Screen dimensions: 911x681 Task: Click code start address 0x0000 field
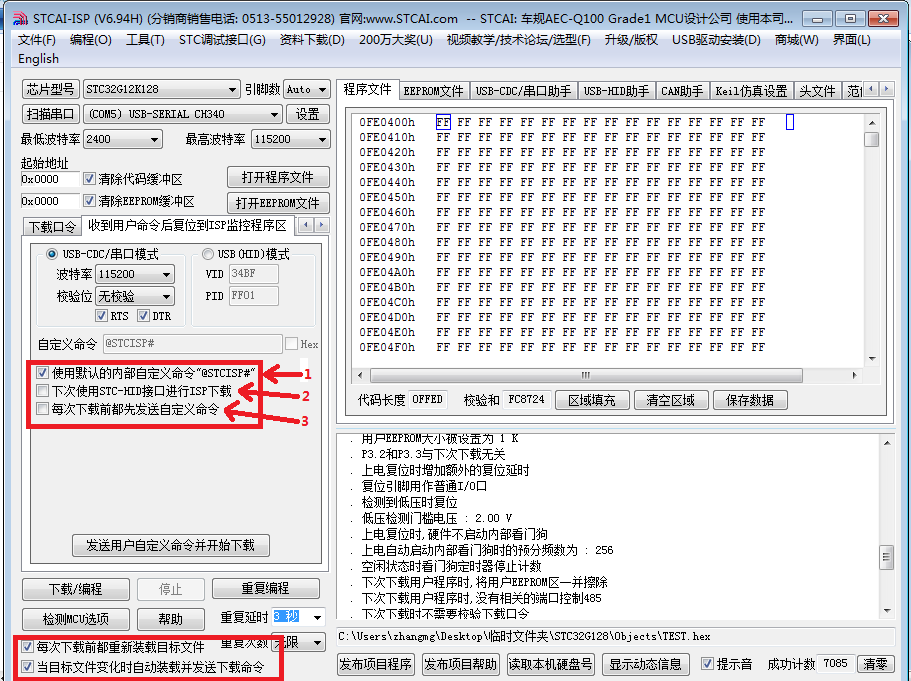click(x=50, y=179)
